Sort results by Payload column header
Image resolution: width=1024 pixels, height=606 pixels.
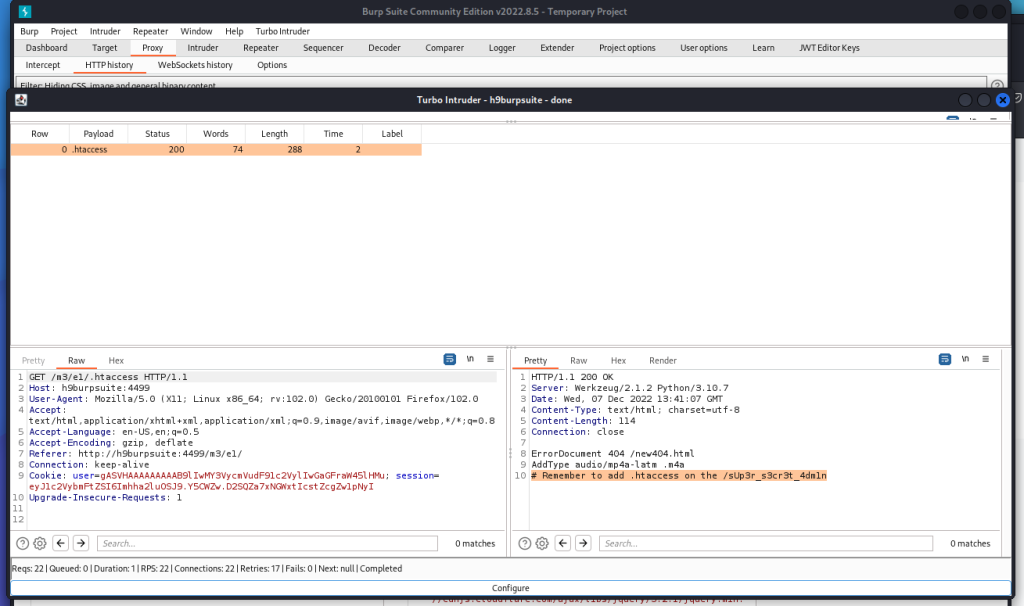click(x=99, y=133)
